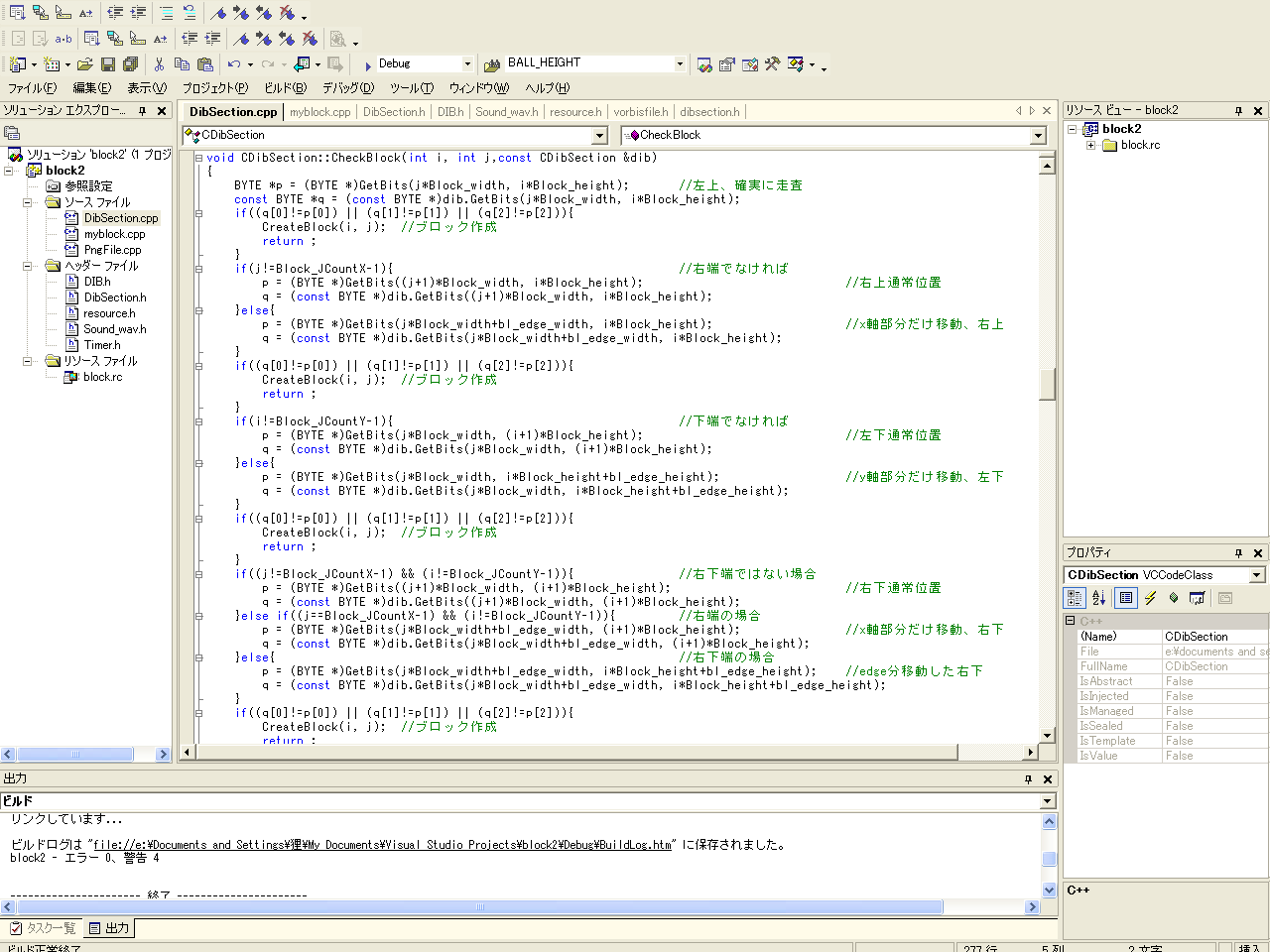Toggle Categorized view in Properties panel
The height and width of the screenshot is (952, 1270).
click(x=1075, y=598)
